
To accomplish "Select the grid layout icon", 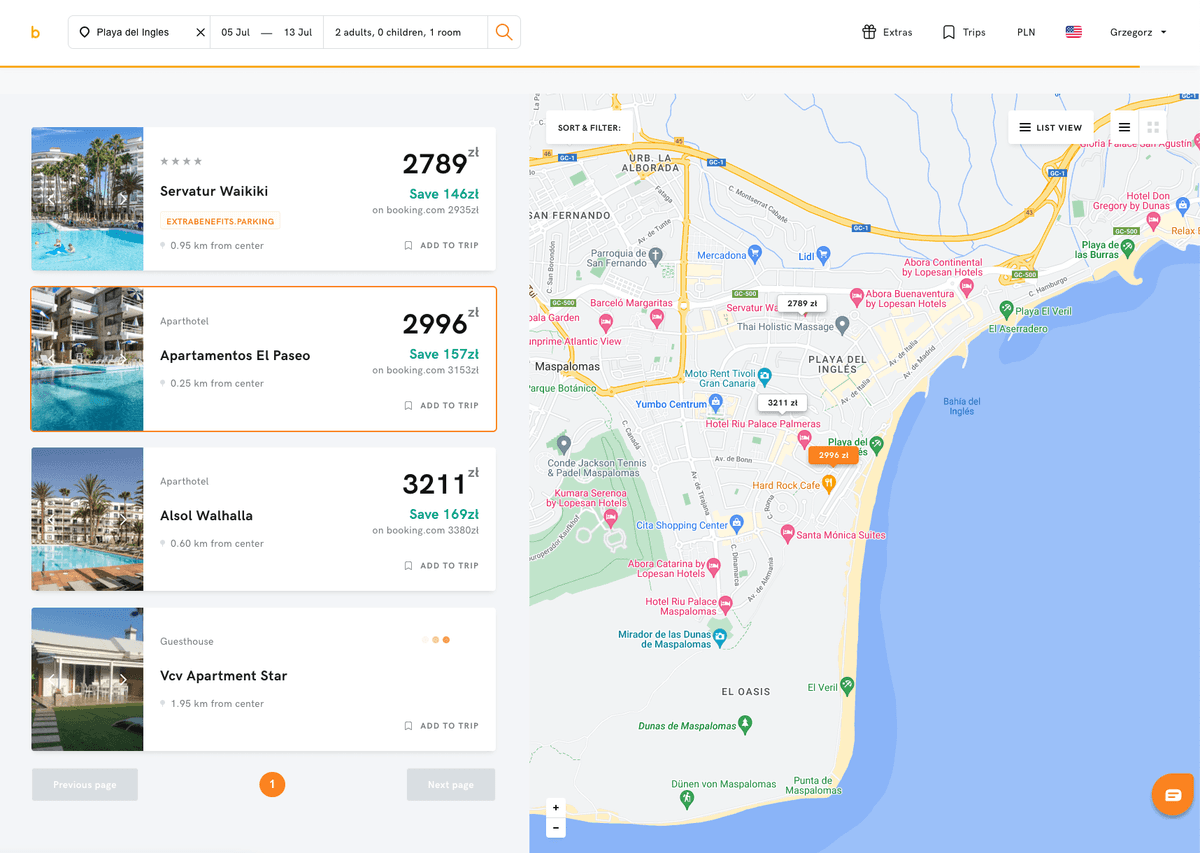I will click(1152, 128).
